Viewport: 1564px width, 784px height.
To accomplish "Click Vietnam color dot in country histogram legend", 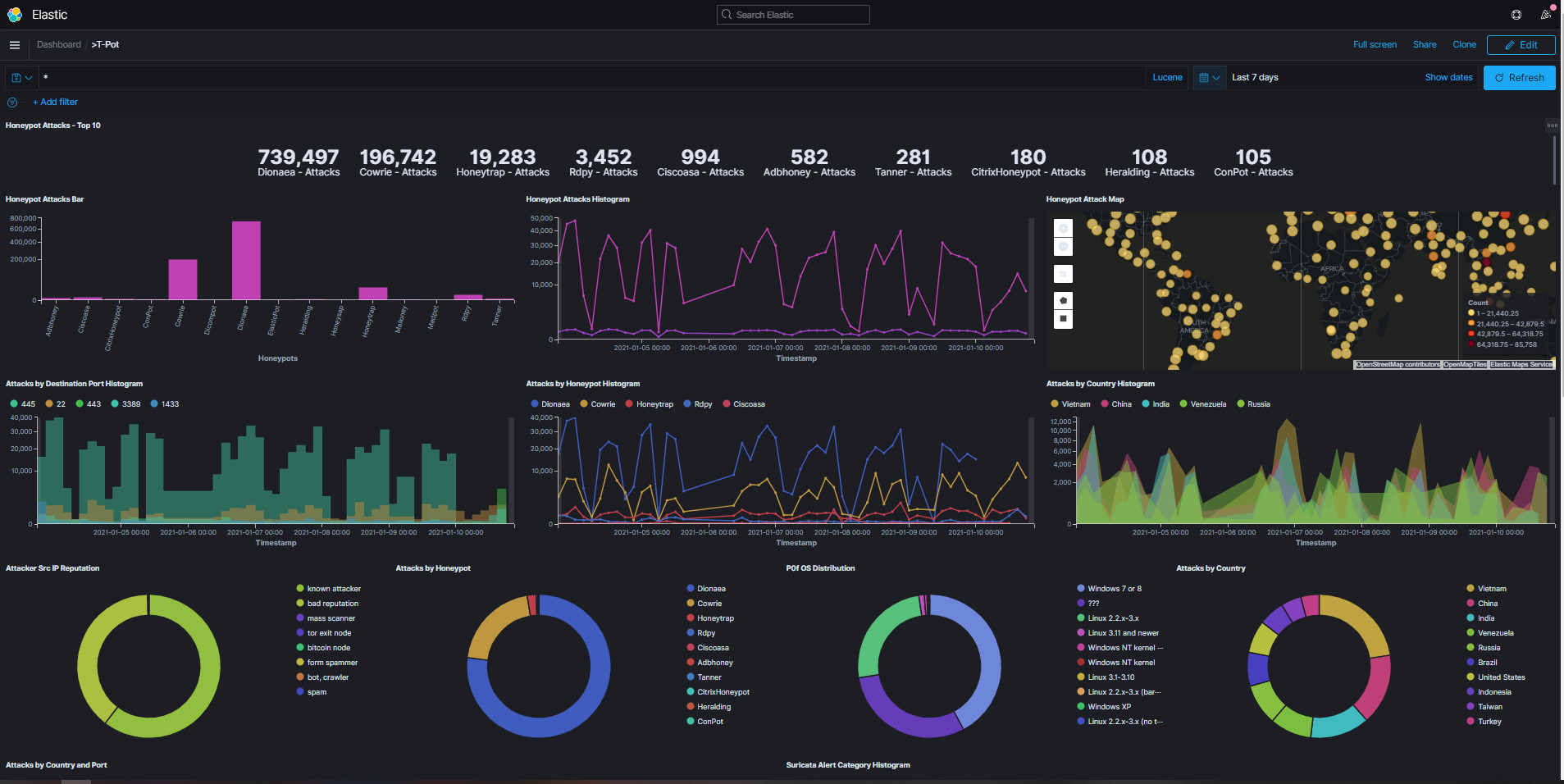I will tap(1055, 404).
